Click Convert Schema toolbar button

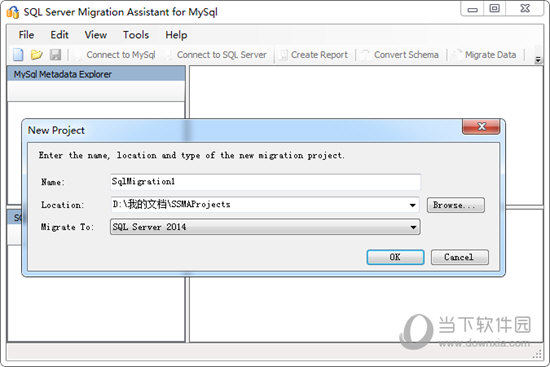pos(401,55)
